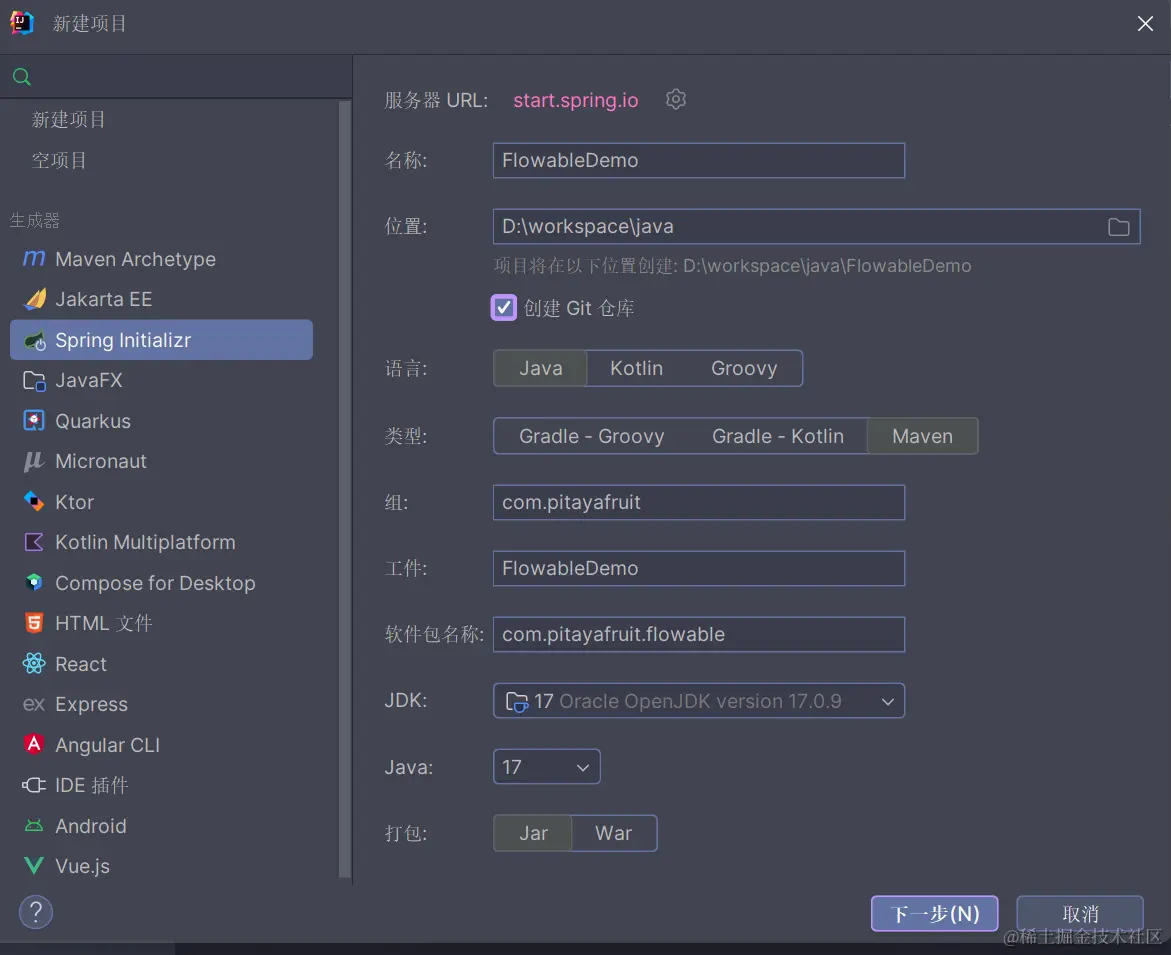
Task: Choose Maven build type
Action: point(922,436)
